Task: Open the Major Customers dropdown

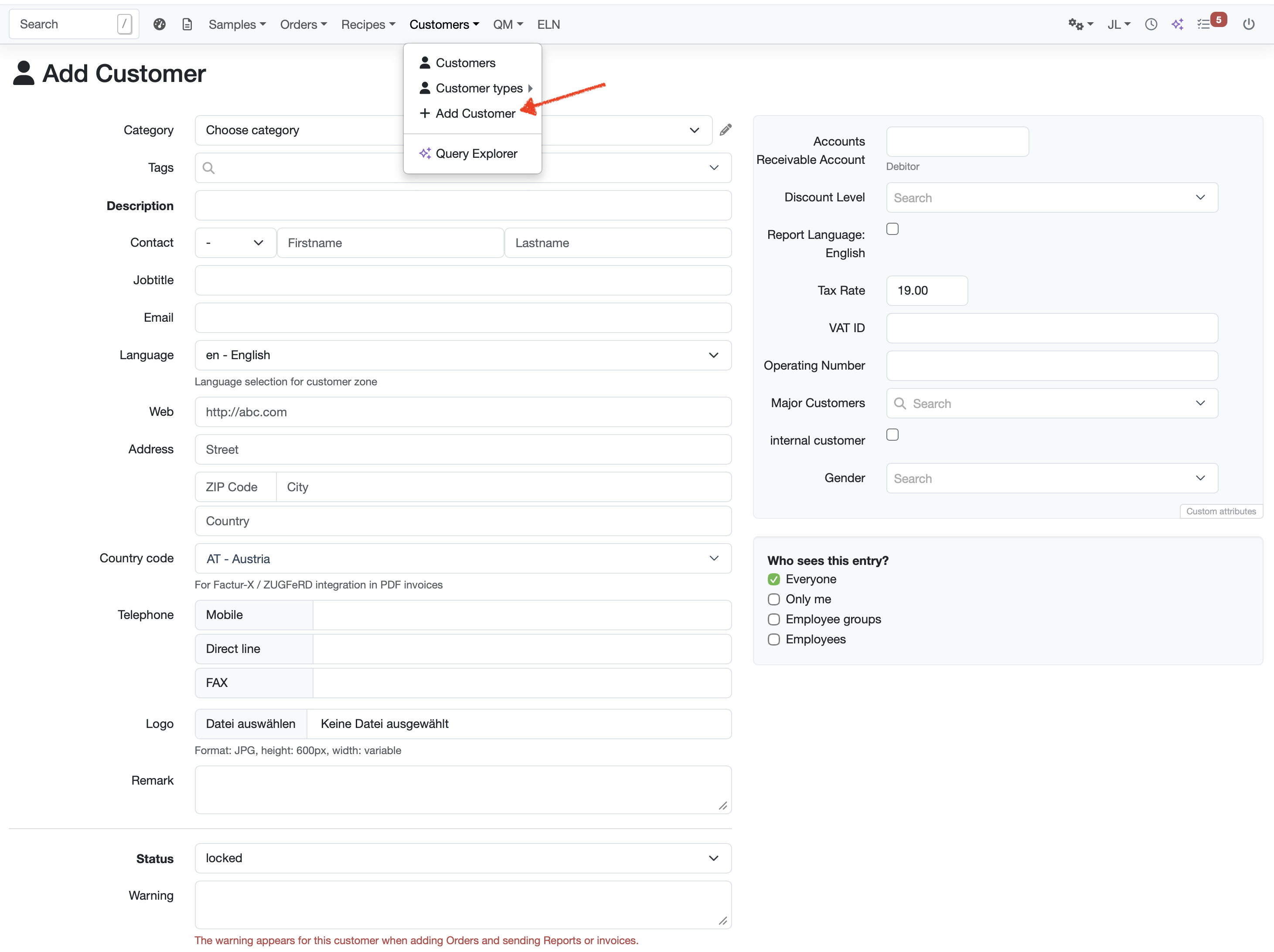Action: click(x=1052, y=403)
